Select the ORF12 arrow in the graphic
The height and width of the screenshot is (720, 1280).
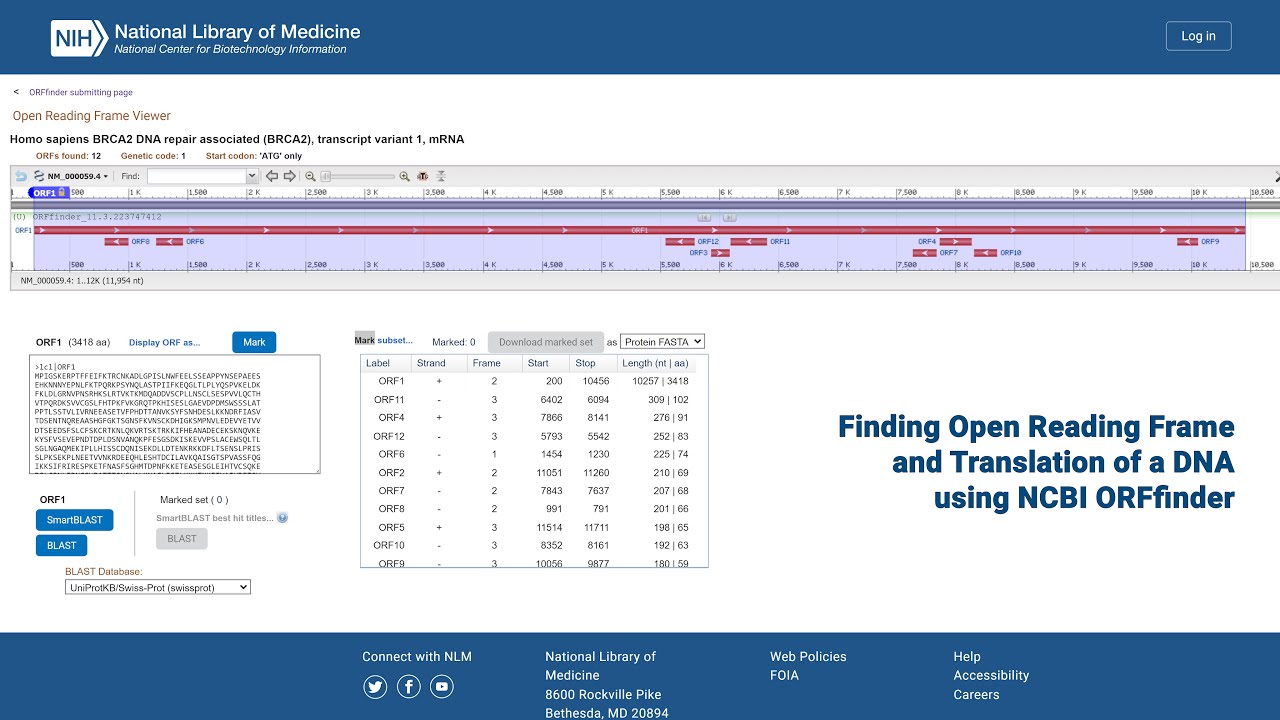[x=680, y=241]
